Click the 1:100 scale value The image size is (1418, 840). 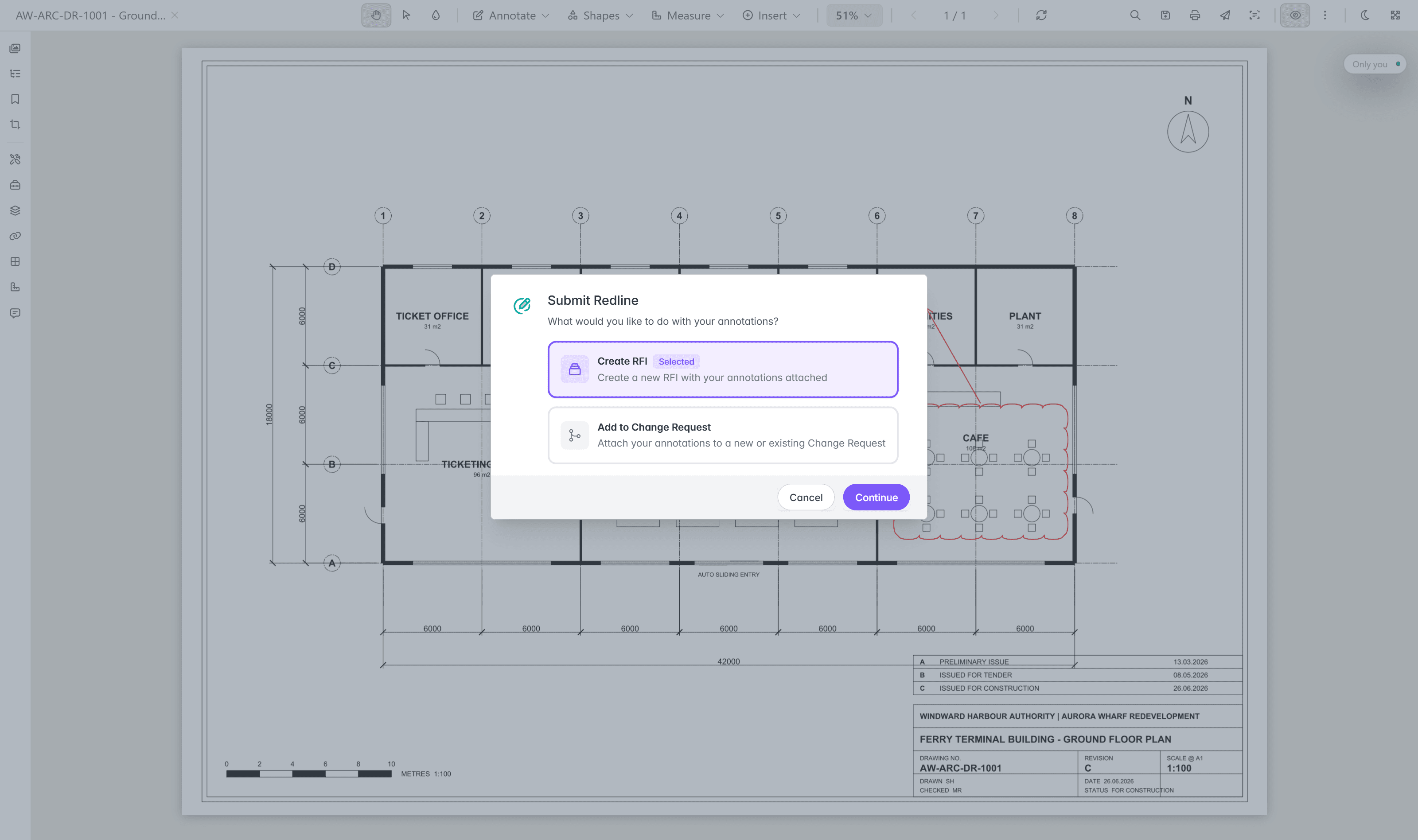click(x=1179, y=767)
